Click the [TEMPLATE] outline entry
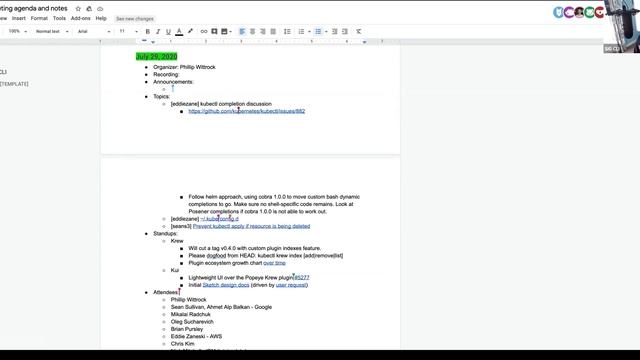This screenshot has height=360, width=640. point(14,84)
